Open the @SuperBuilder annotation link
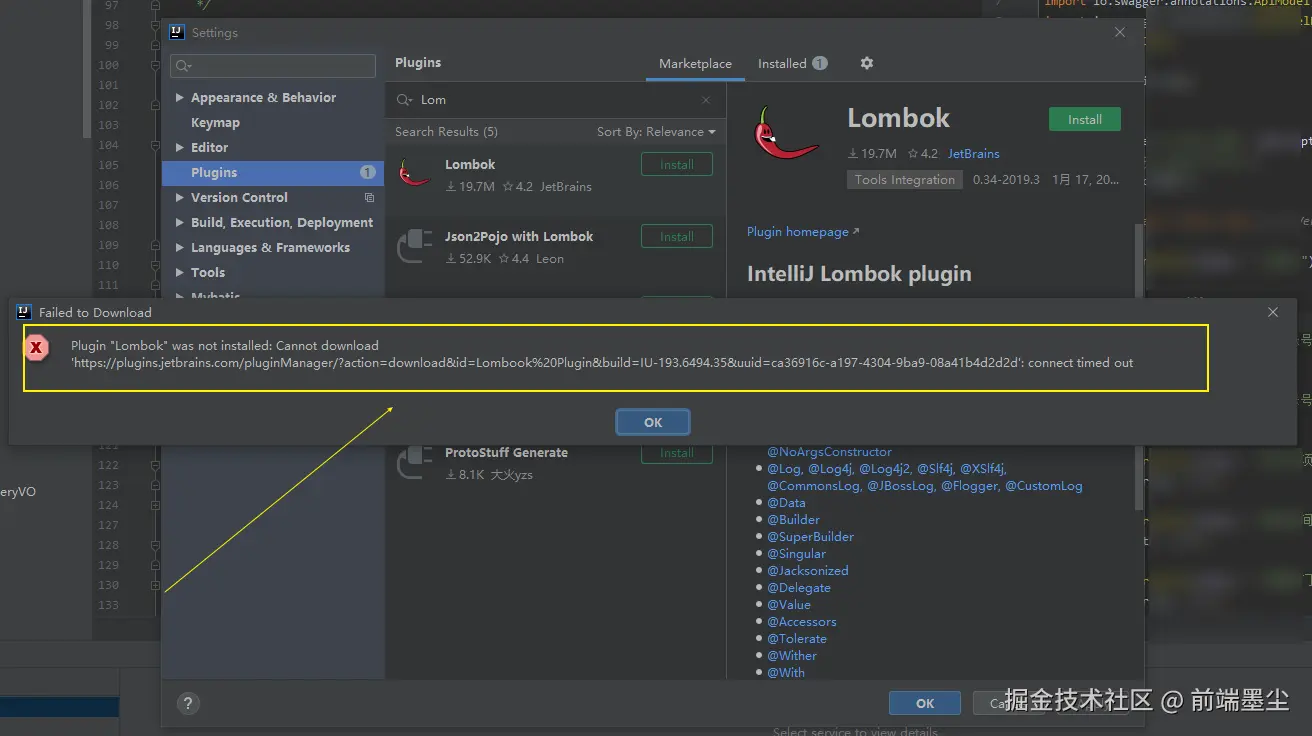Screen dimensions: 1312x736 [810, 537]
